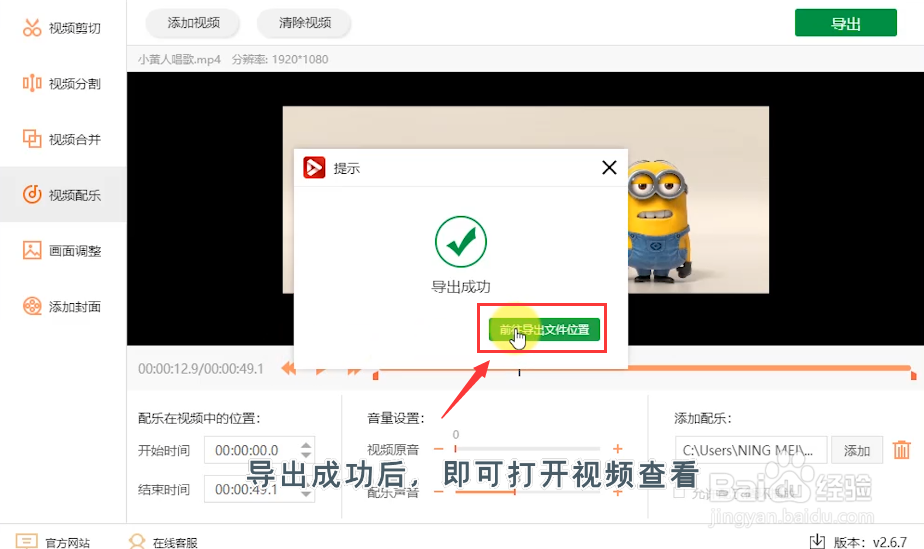Click the timeline playhead marker
Screen dimensions: 924x549
pyautogui.click(x=519, y=372)
